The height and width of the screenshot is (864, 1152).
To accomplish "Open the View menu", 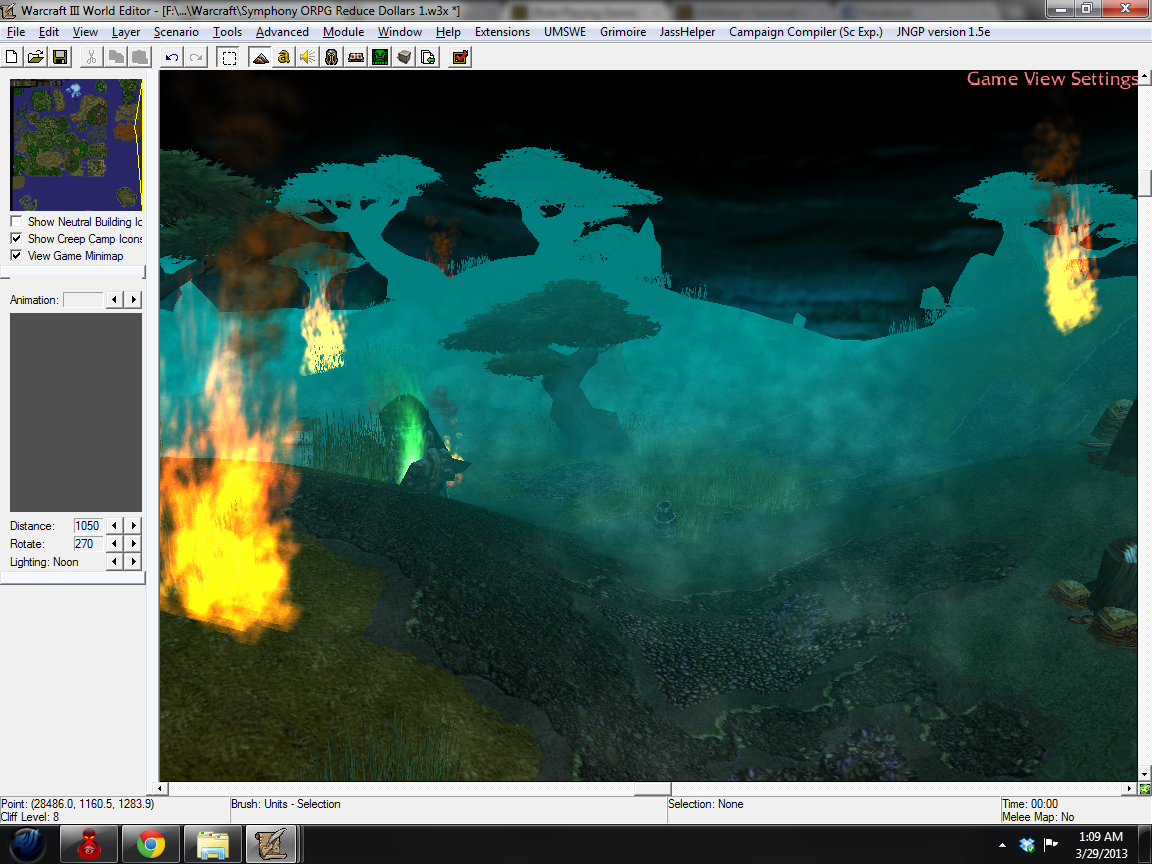I will pyautogui.click(x=85, y=32).
